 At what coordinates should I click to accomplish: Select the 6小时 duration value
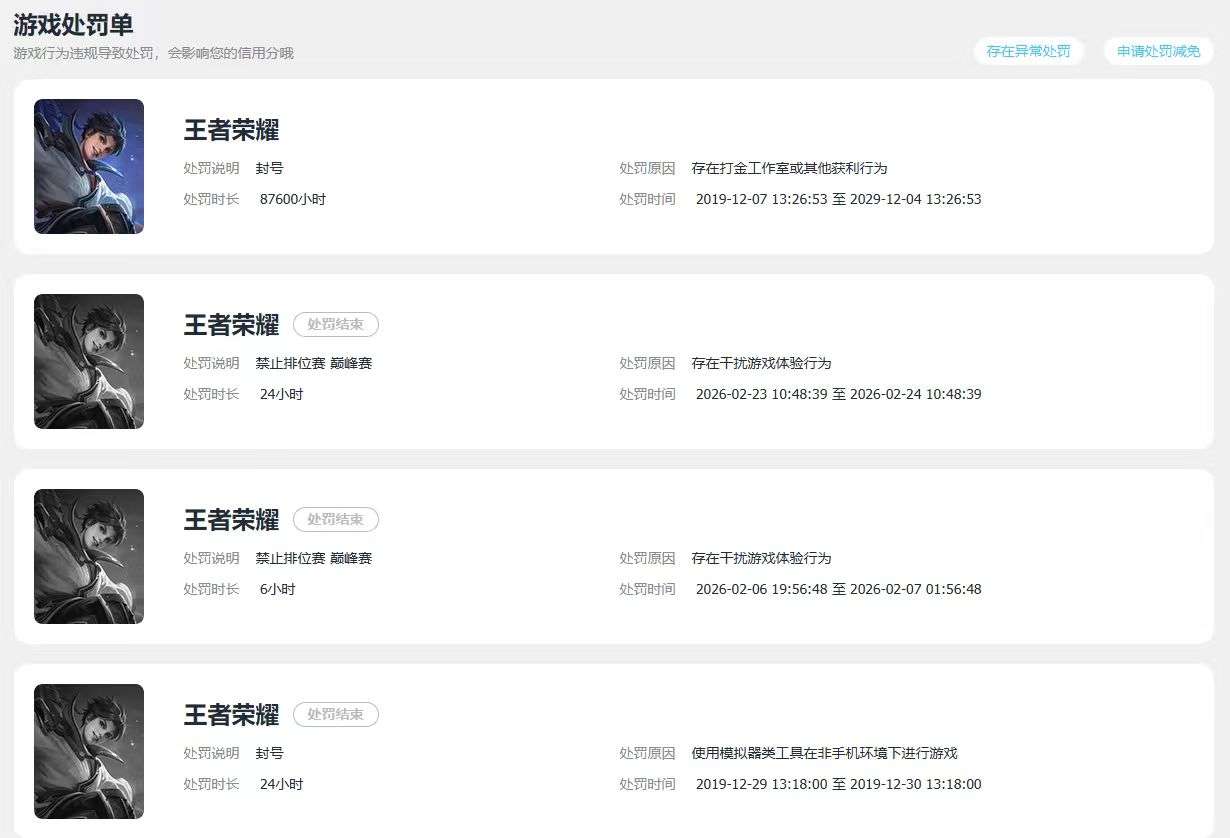(277, 589)
